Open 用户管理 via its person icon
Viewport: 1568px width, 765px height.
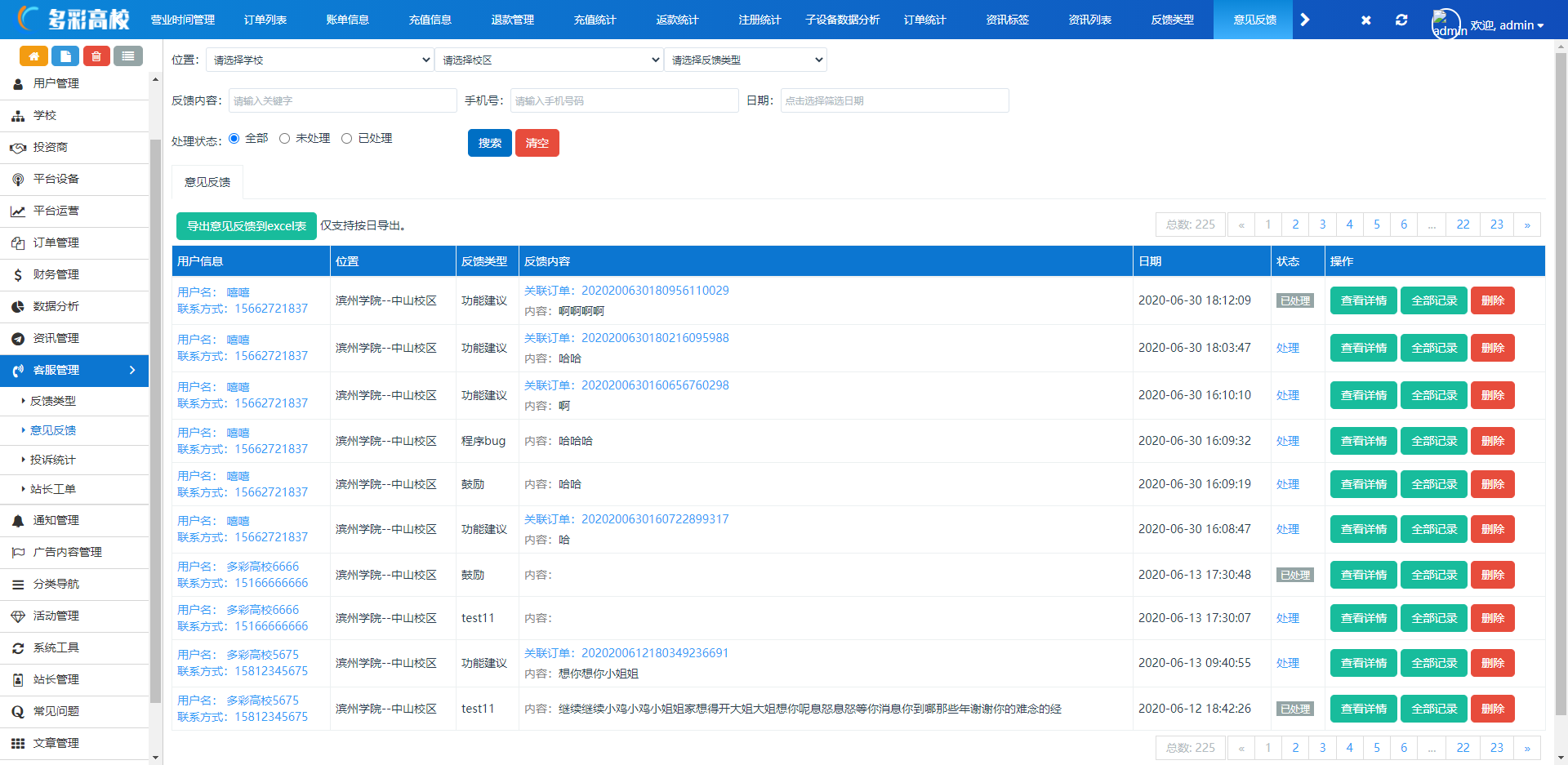click(x=18, y=83)
